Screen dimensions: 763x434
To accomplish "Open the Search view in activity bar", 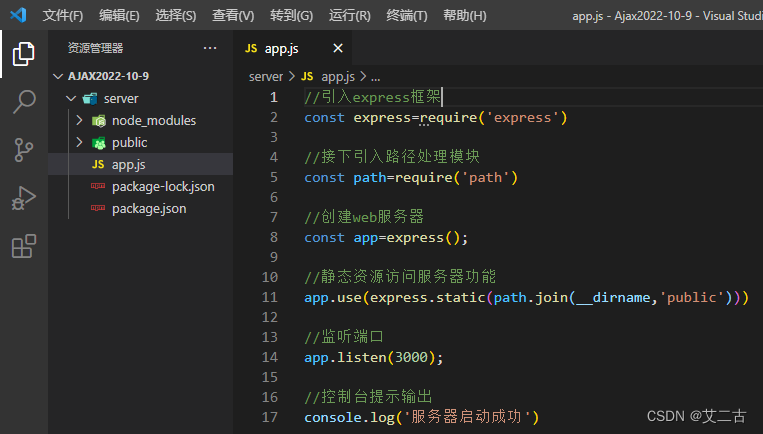I will coord(23,102).
